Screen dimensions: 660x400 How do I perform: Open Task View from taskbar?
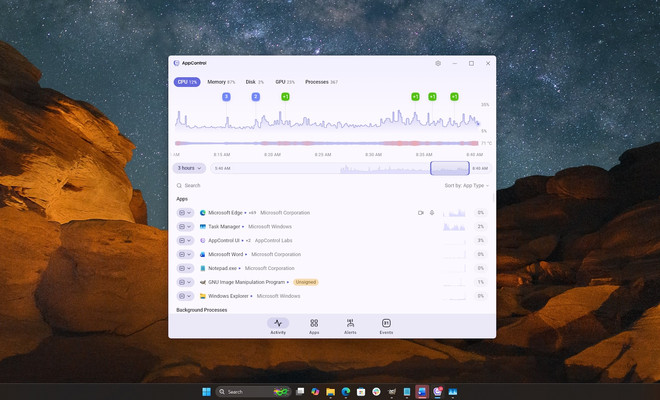pos(300,392)
